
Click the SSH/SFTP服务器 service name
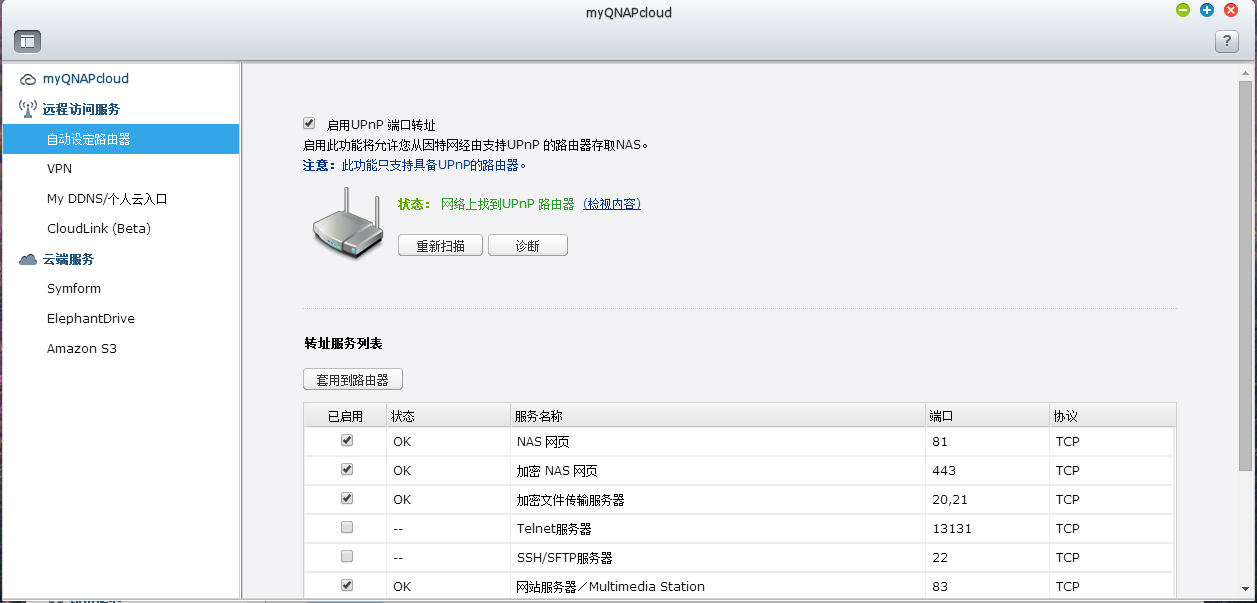point(564,557)
